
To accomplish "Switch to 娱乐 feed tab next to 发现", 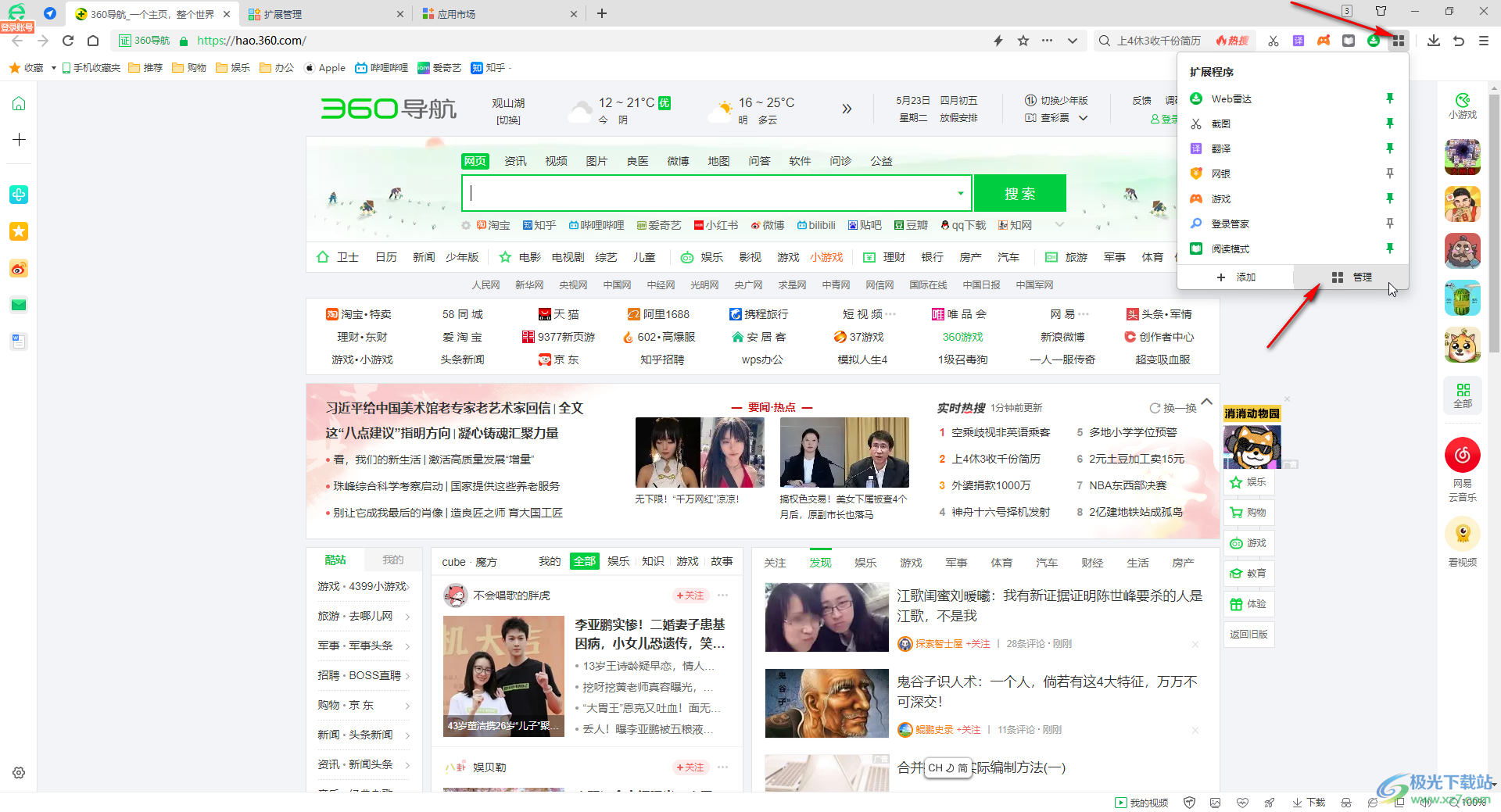I will click(865, 563).
